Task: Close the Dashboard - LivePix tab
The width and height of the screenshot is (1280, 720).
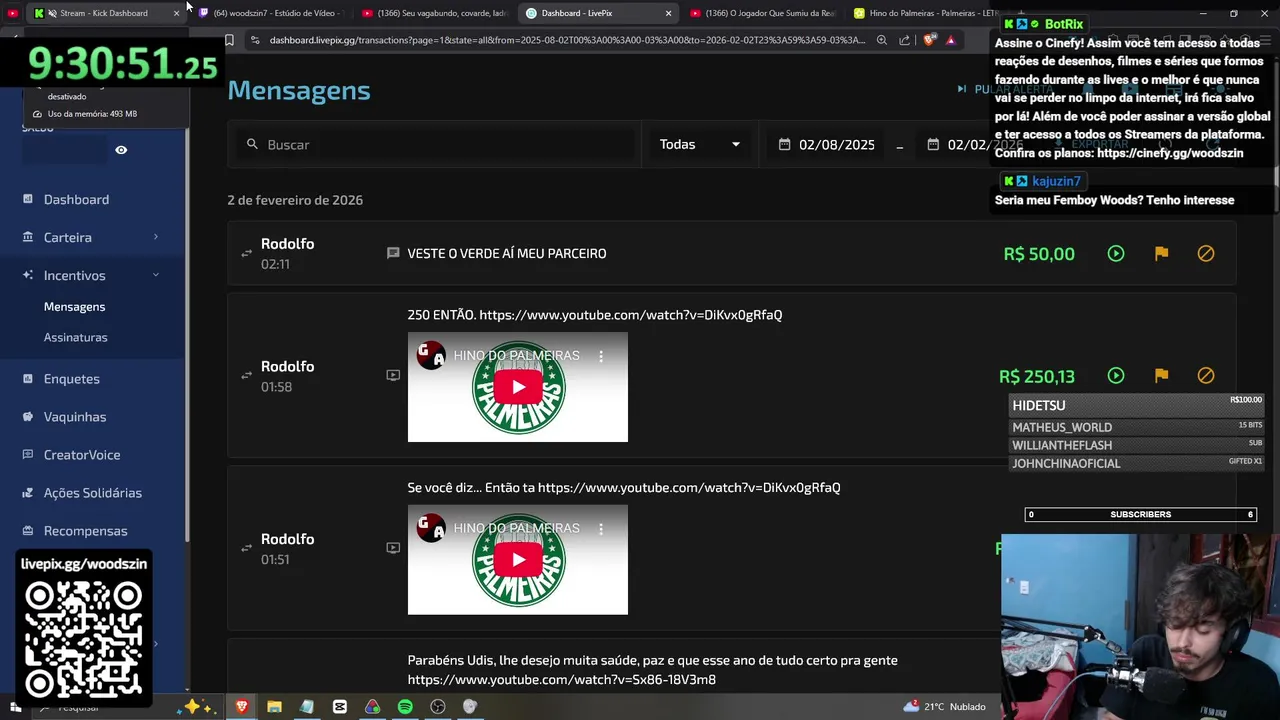Action: 668,13
